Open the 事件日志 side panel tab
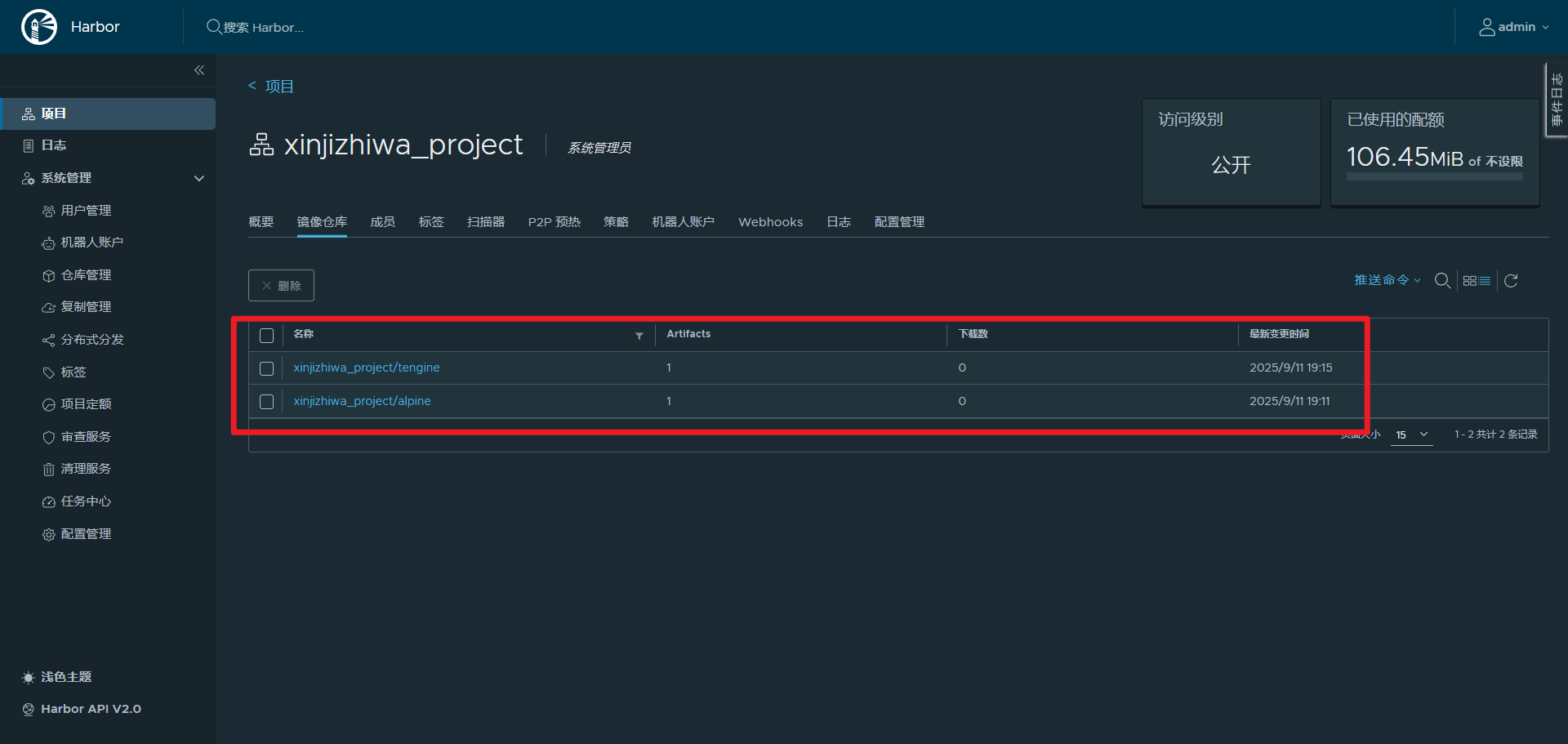 tap(1557, 100)
